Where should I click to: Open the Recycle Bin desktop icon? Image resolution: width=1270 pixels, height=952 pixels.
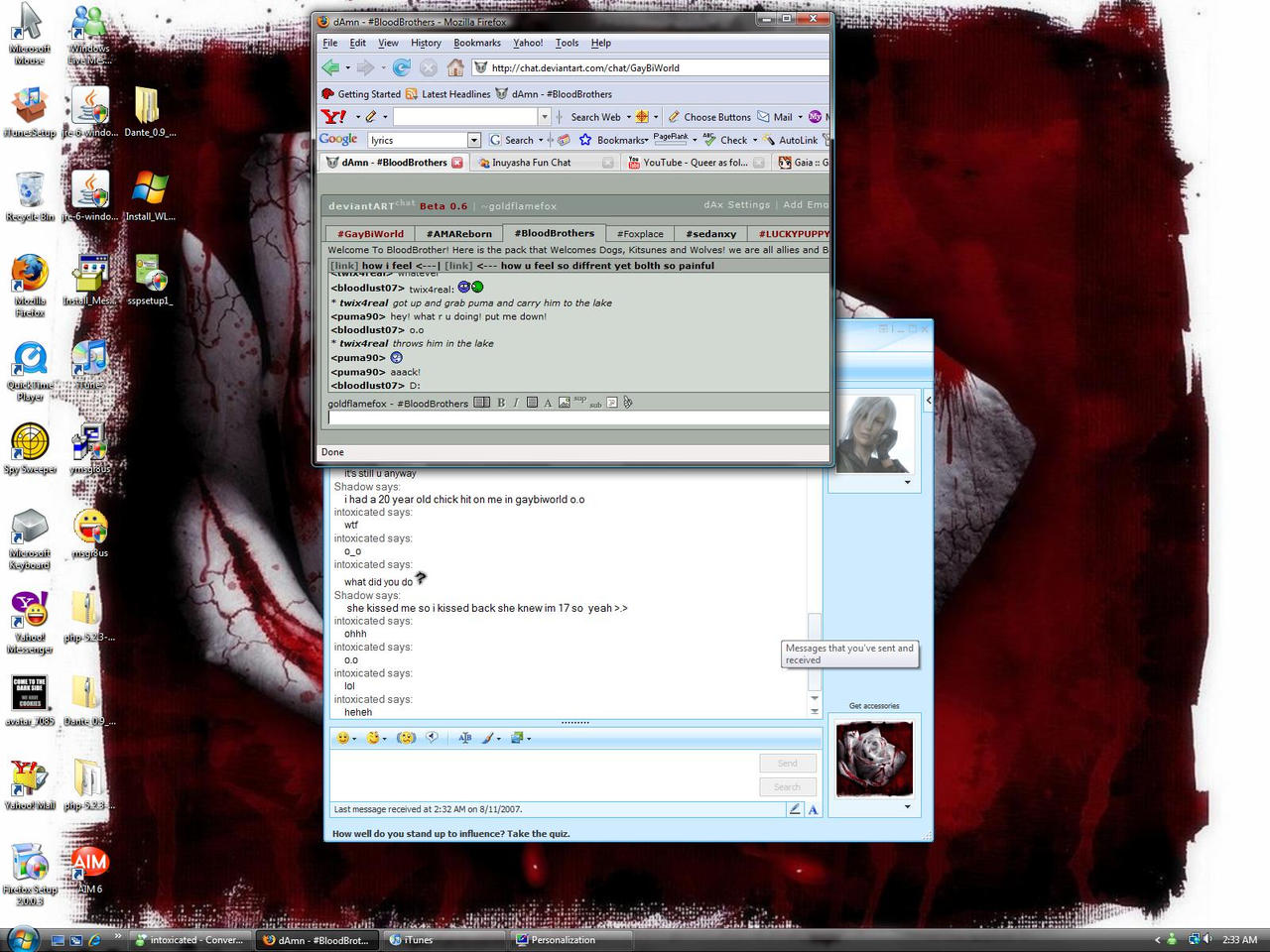pyautogui.click(x=30, y=195)
